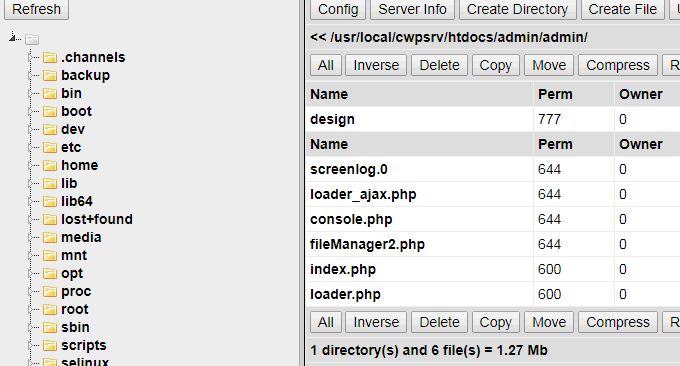Click bottom Inverse selection button
Screen dimensions: 680x366
(x=376, y=322)
